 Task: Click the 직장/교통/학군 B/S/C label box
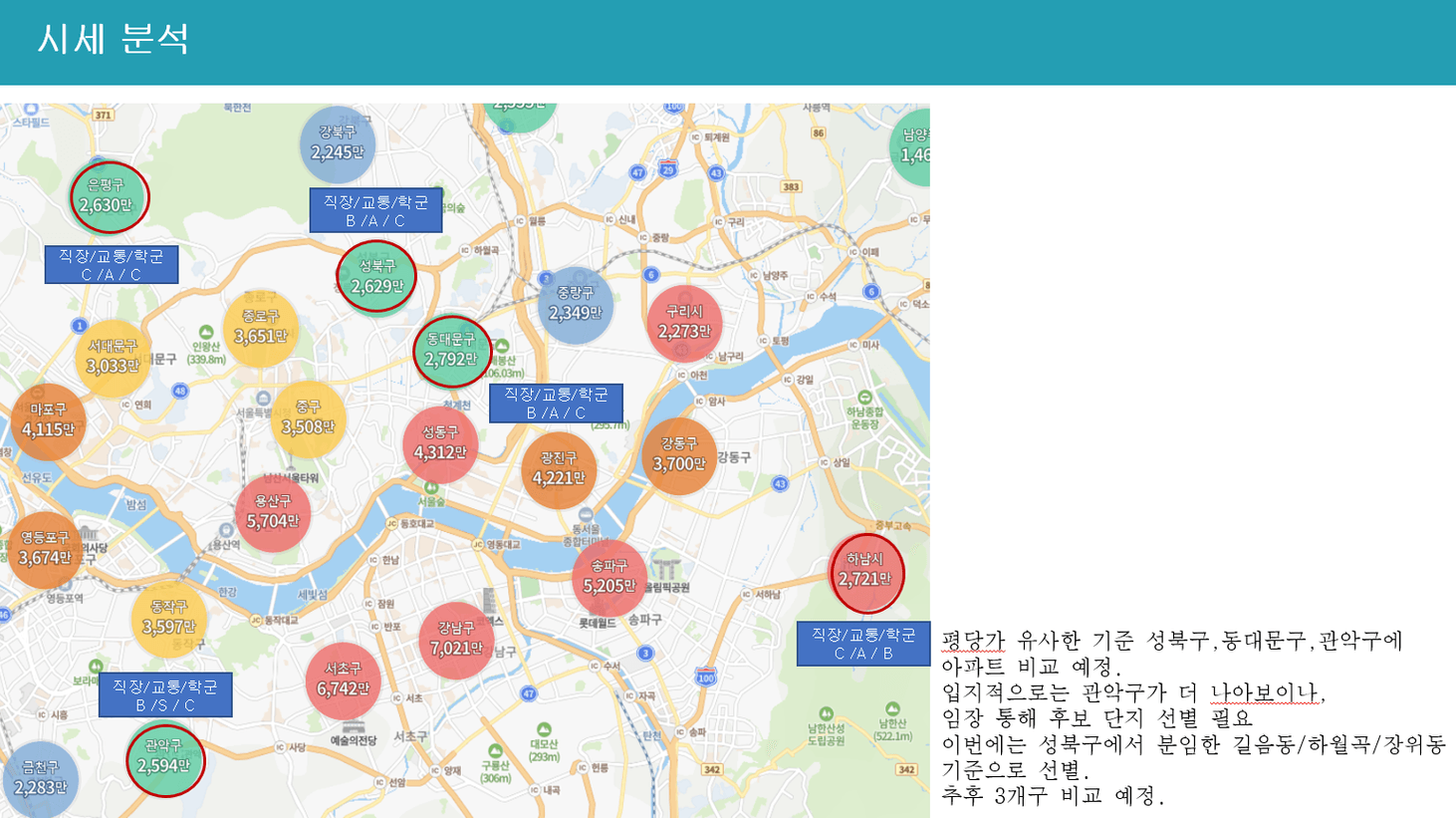165,695
